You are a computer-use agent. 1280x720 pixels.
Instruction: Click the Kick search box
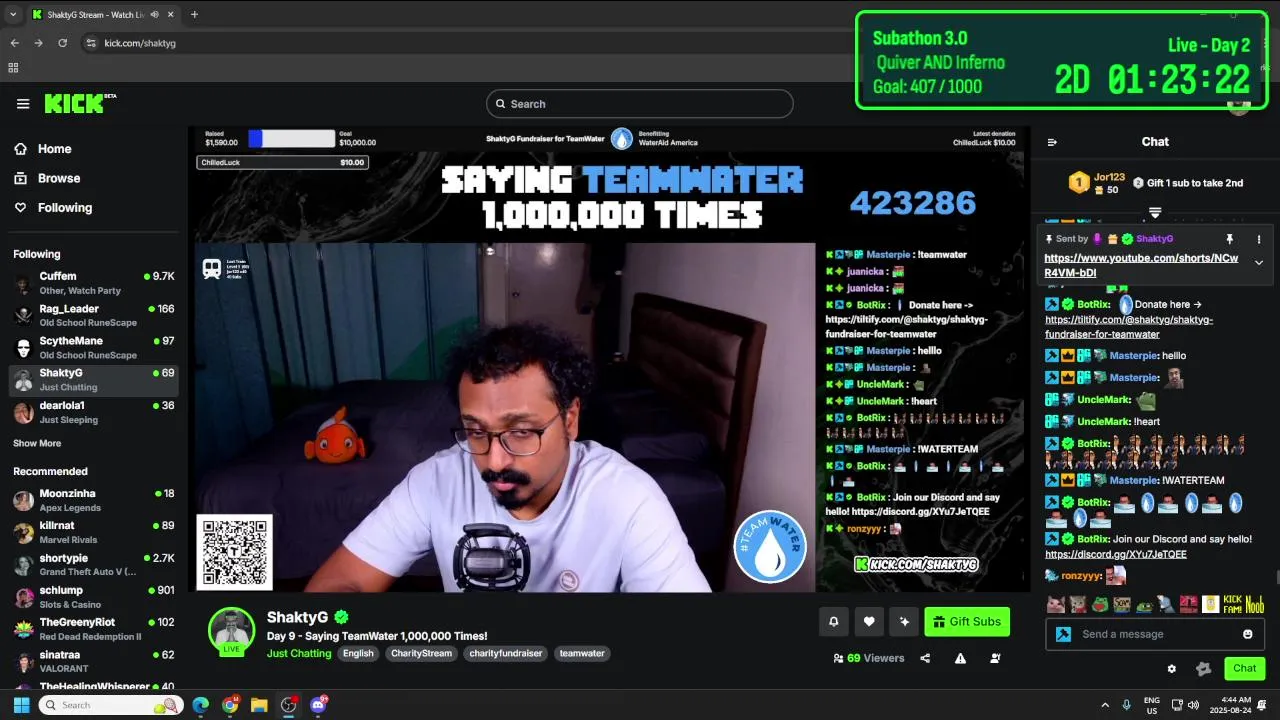[x=640, y=104]
